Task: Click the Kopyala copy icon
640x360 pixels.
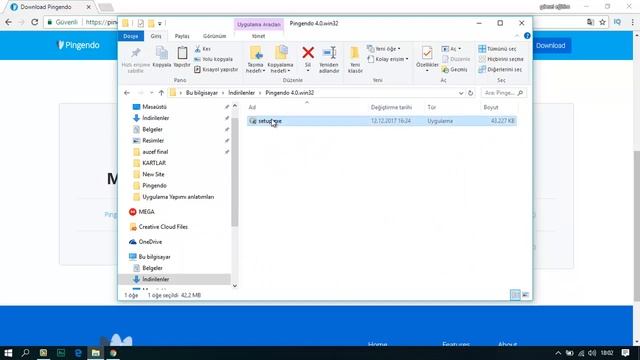Action: click(162, 57)
